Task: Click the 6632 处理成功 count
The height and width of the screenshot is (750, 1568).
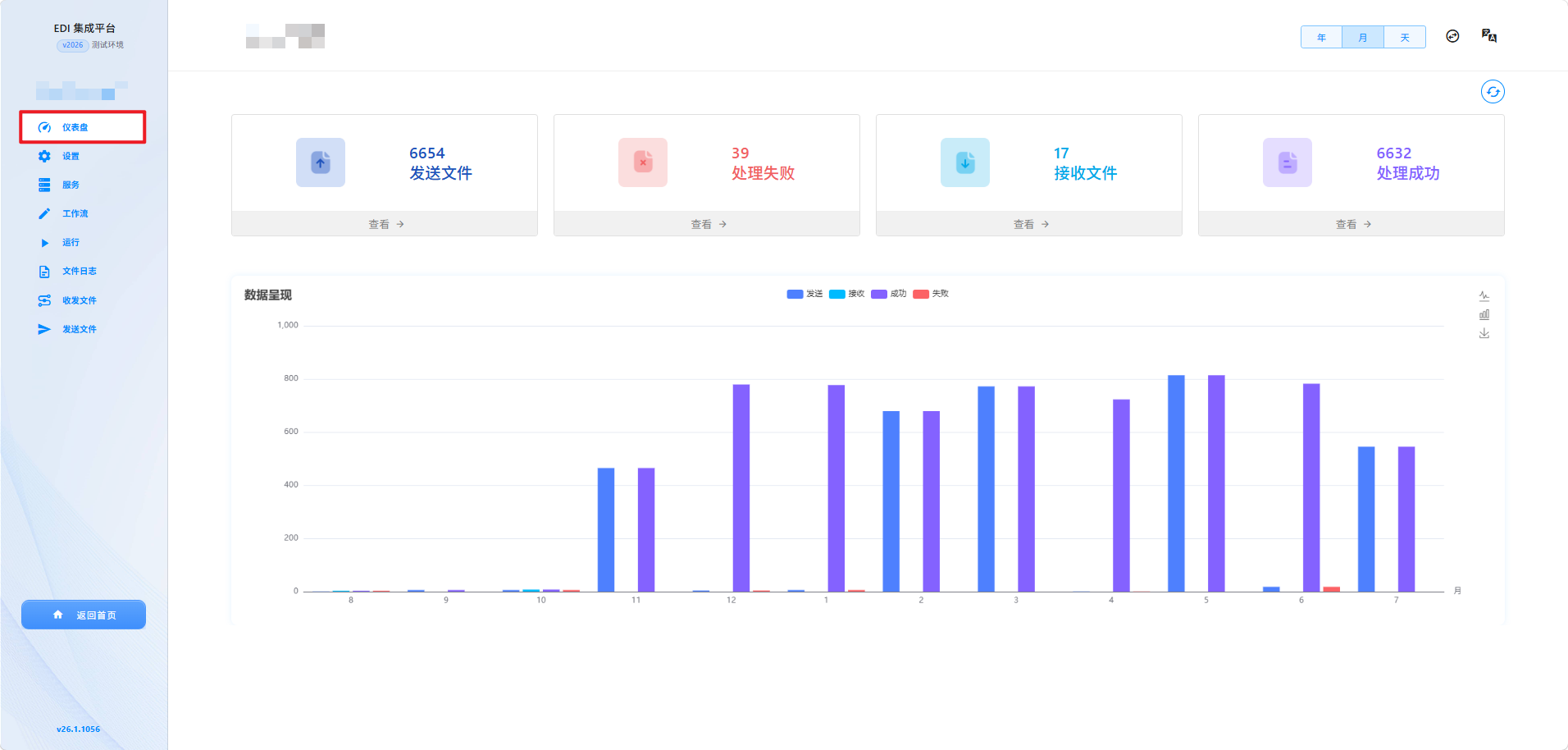Action: (1394, 153)
